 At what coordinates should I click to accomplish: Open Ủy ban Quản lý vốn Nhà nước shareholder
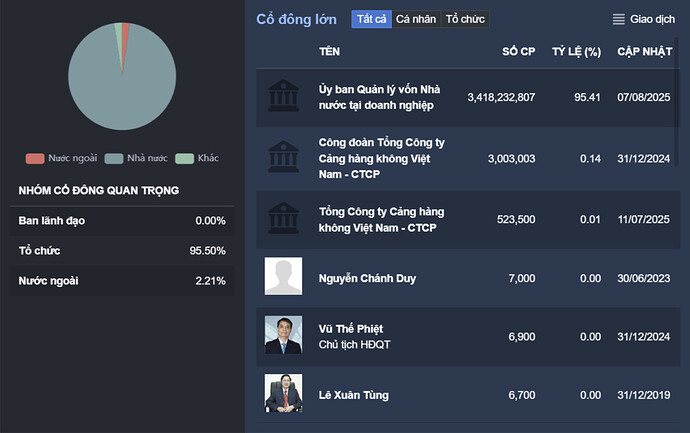coord(379,97)
